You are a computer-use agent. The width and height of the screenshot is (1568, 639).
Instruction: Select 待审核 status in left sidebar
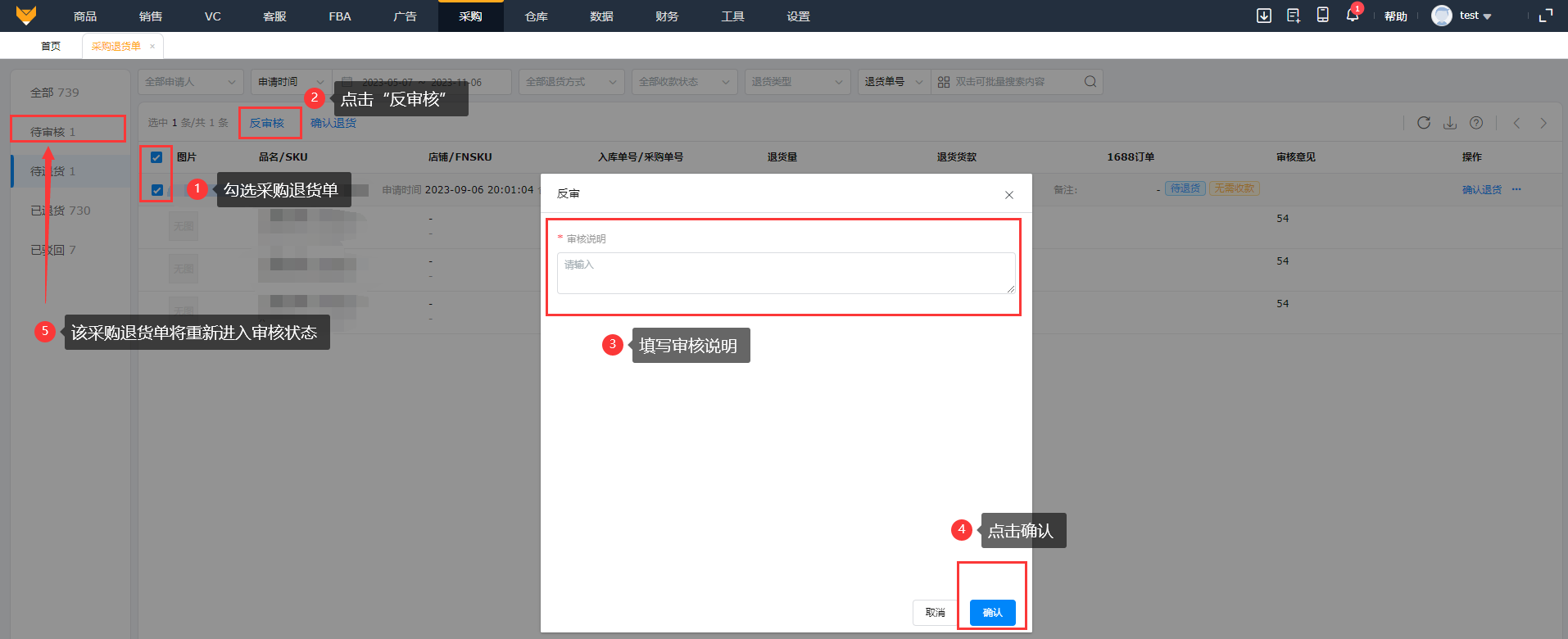pyautogui.click(x=53, y=132)
